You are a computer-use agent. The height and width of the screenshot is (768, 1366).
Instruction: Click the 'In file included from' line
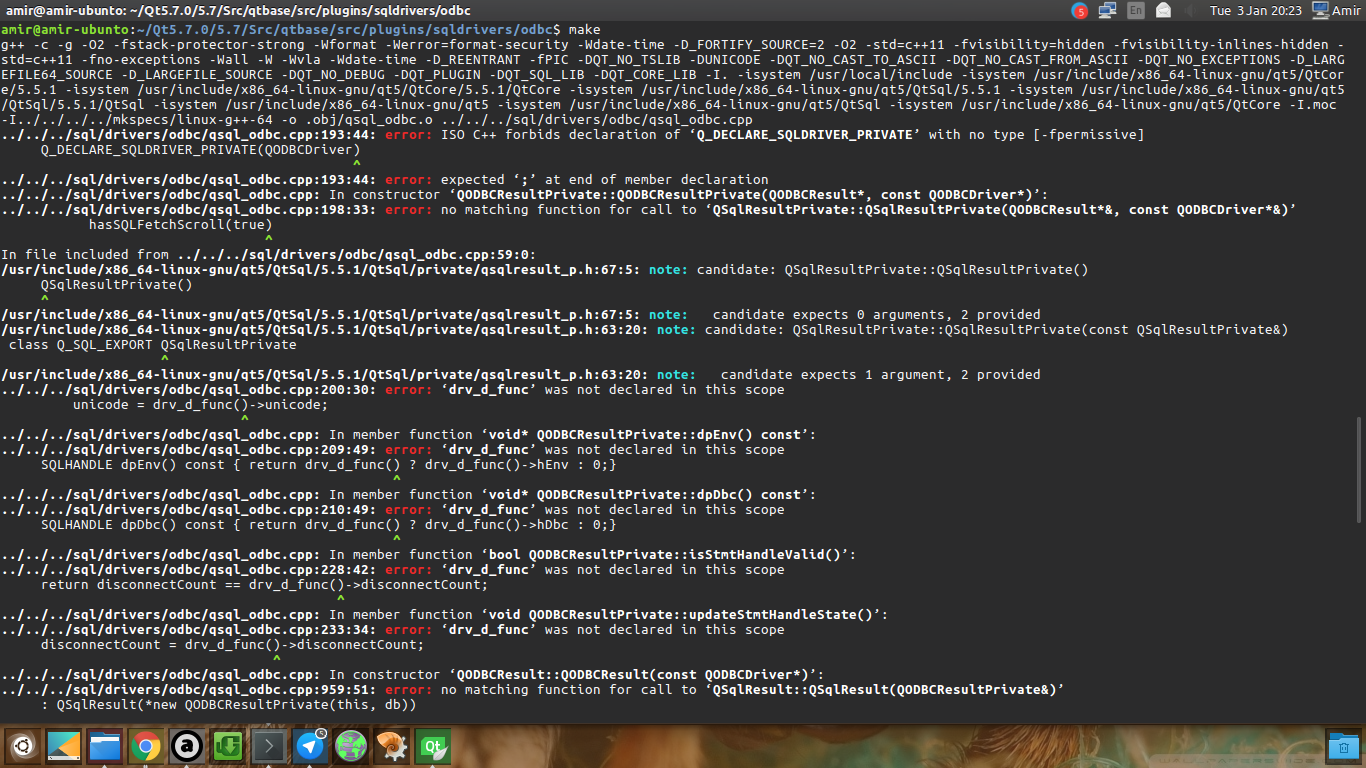(x=269, y=255)
